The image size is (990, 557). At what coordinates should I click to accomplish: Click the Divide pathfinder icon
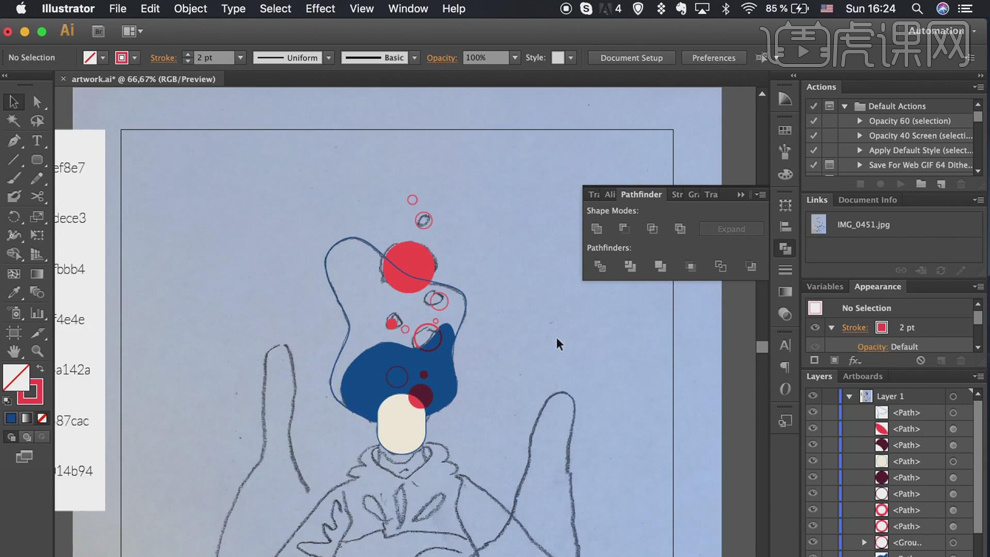(600, 267)
